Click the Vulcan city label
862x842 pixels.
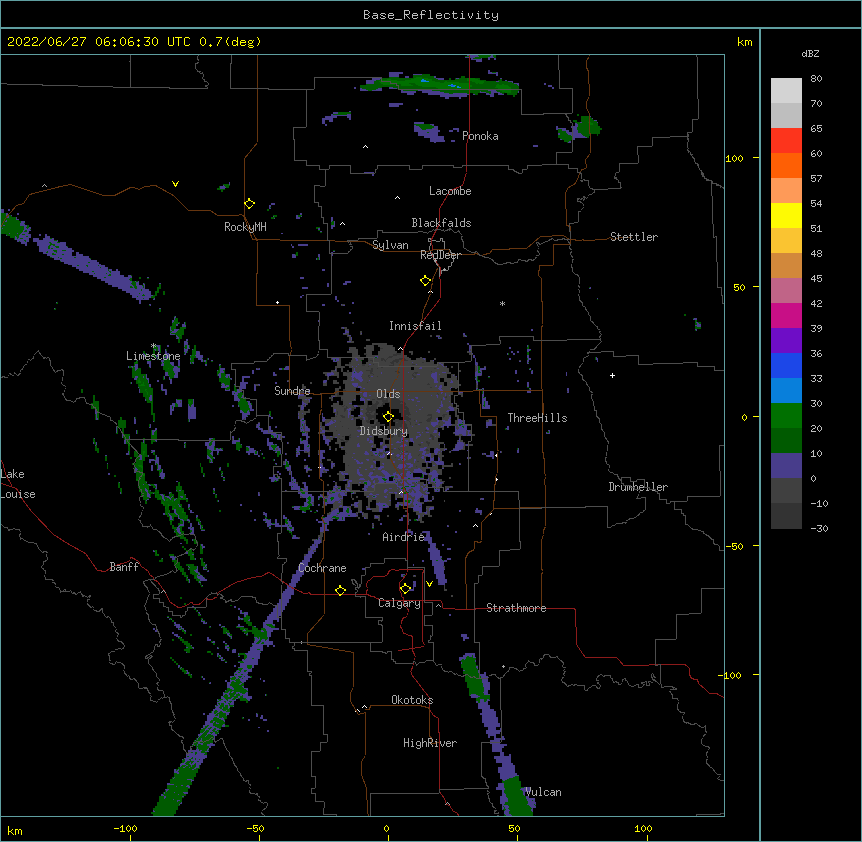[x=544, y=792]
